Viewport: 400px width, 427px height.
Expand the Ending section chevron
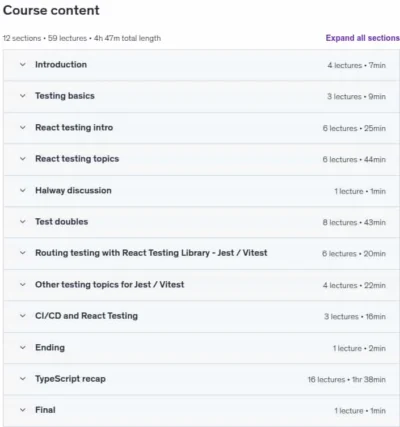point(23,347)
